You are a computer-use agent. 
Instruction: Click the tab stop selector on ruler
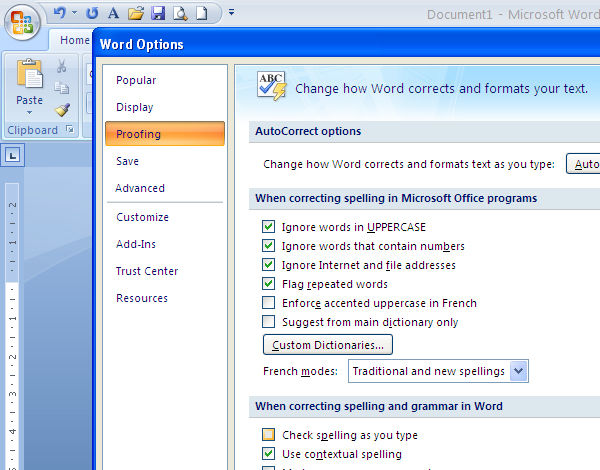[x=13, y=155]
